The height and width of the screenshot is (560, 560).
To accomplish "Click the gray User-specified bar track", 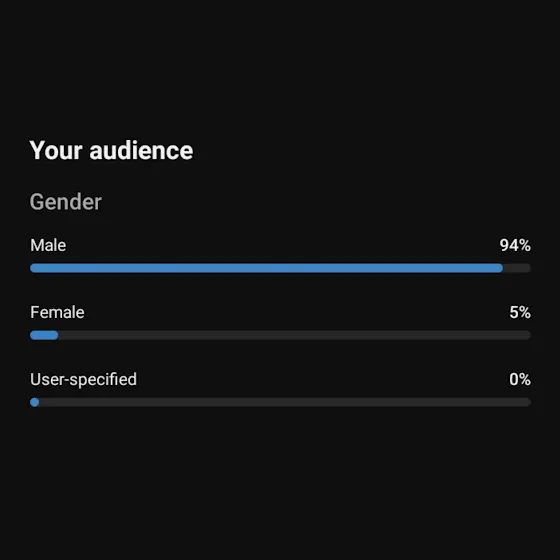I will 285,402.
